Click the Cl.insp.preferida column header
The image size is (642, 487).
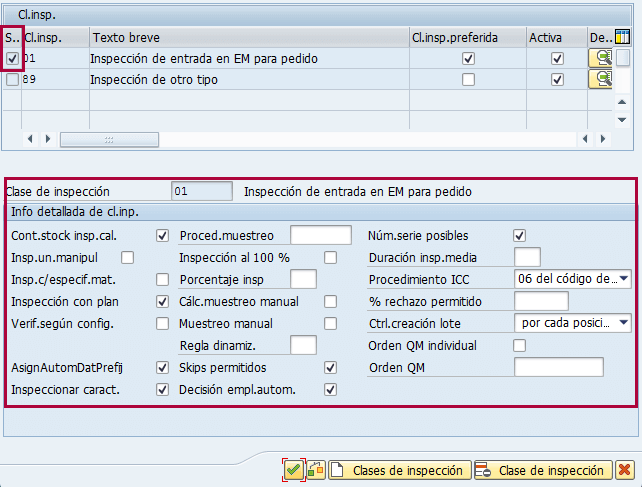[x=468, y=38]
